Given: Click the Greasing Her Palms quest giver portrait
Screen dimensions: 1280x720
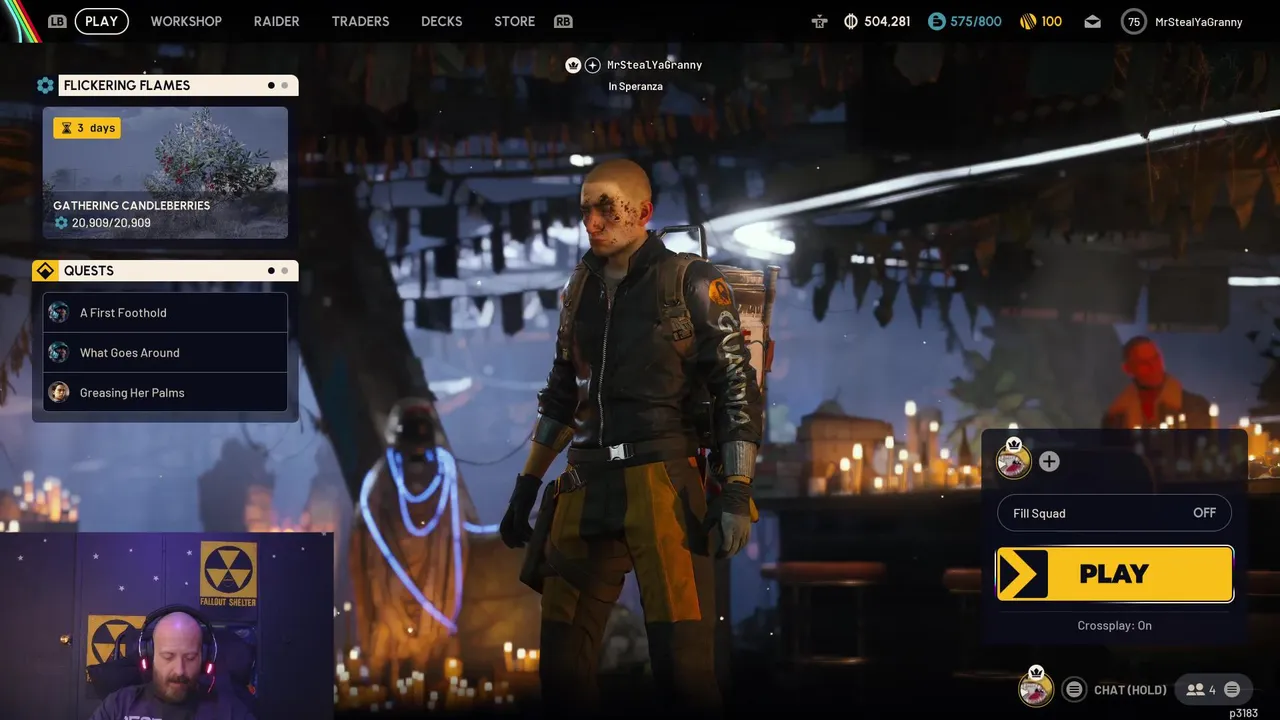Looking at the screenshot, I should [59, 392].
